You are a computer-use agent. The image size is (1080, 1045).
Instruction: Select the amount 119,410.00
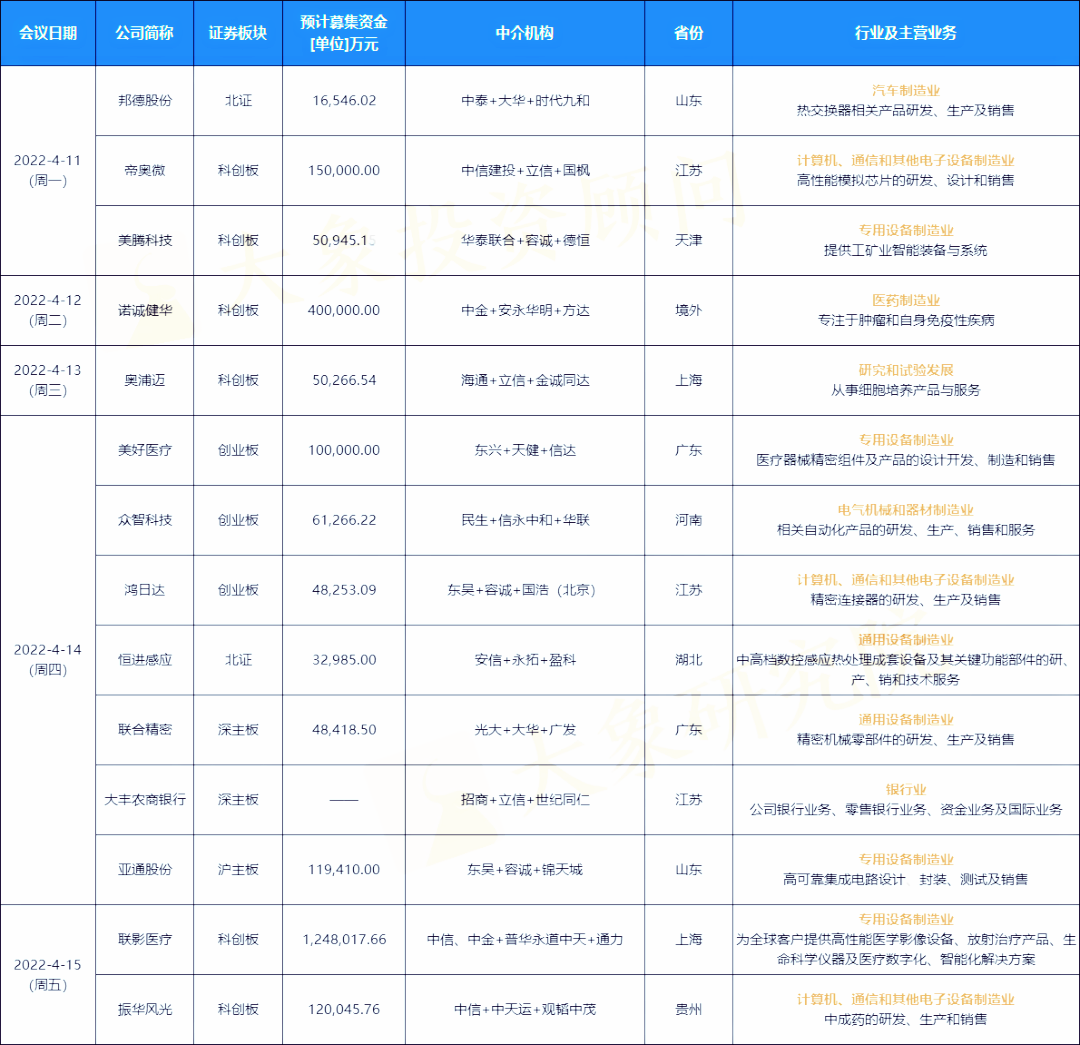click(x=344, y=869)
